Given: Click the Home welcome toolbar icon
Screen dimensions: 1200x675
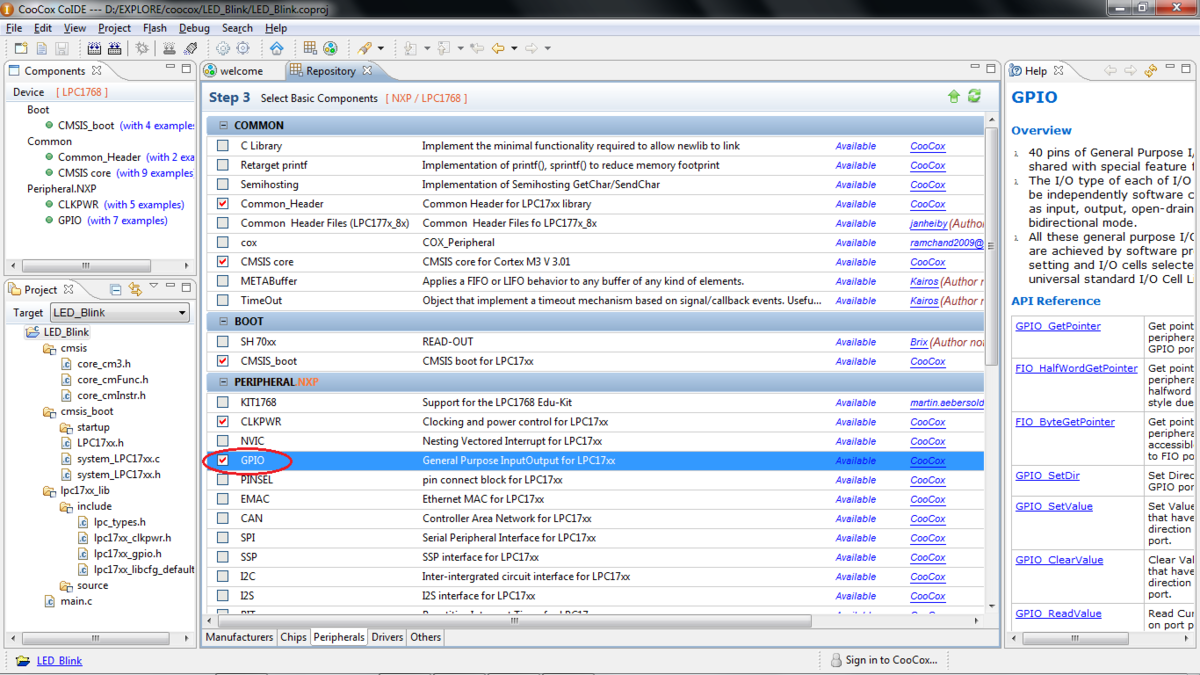Looking at the screenshot, I should click(x=277, y=48).
